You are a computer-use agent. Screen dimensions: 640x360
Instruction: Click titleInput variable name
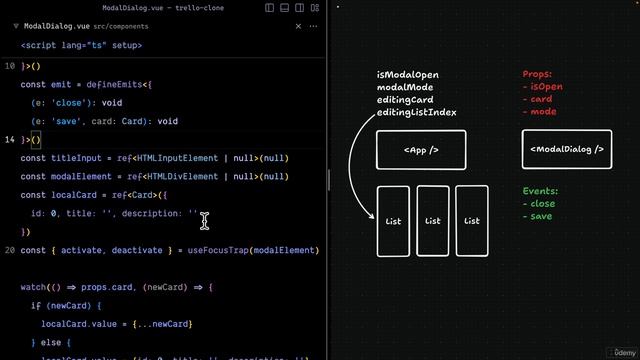(x=76, y=158)
